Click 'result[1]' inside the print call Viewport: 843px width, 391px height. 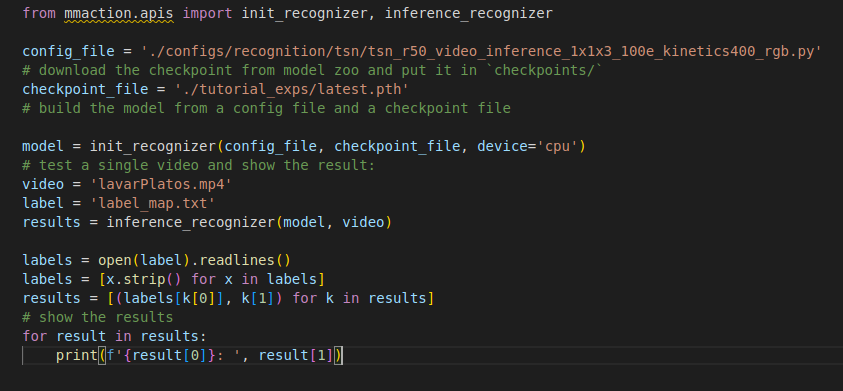tap(296, 355)
